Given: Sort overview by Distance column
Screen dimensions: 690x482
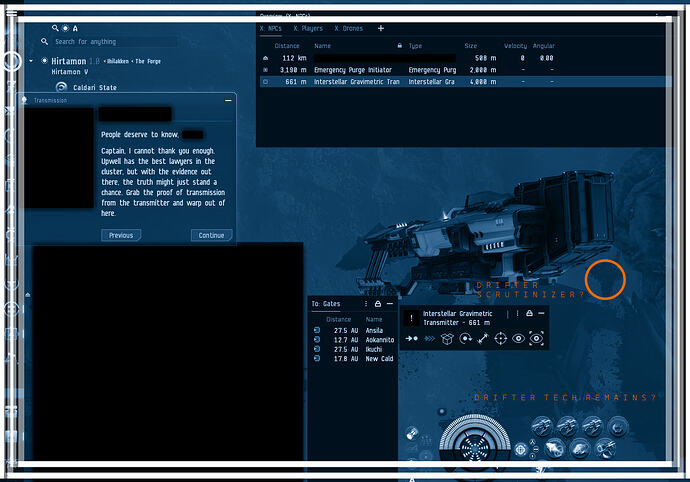Looking at the screenshot, I should click(x=287, y=46).
